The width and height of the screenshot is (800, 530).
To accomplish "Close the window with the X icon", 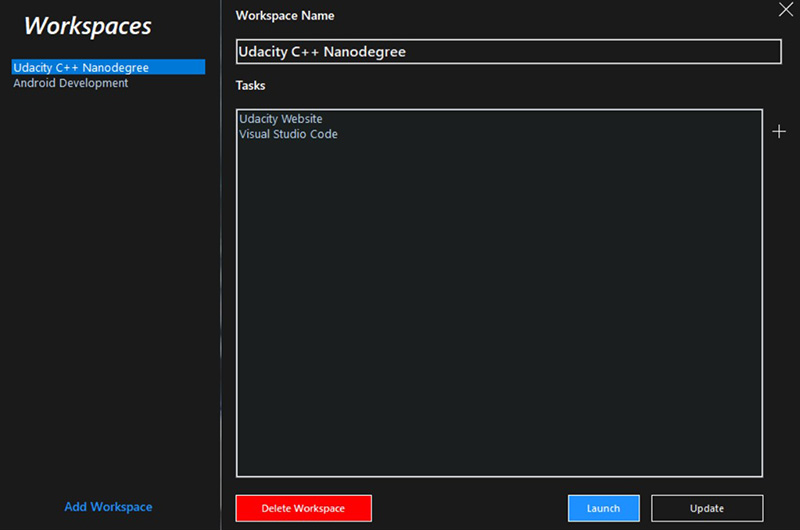I will pos(785,10).
